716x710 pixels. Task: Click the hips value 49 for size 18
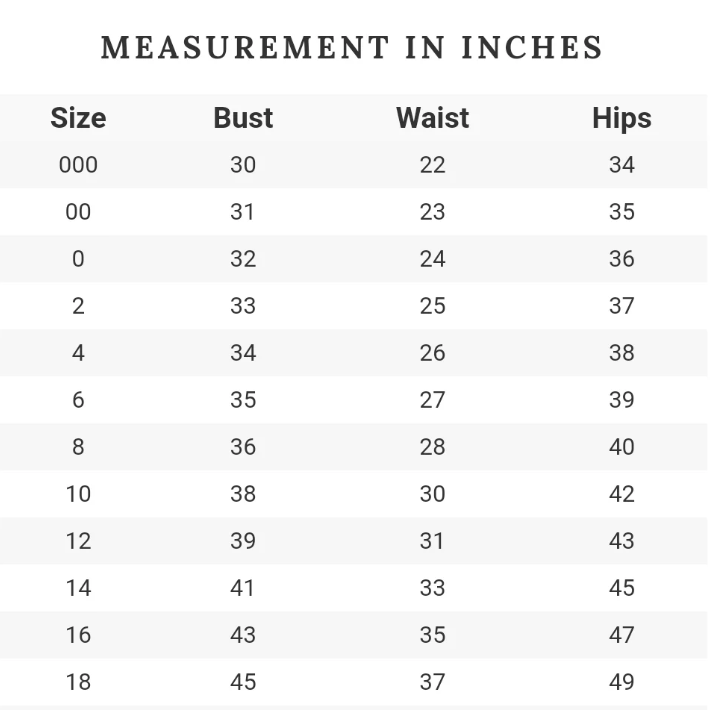point(621,682)
